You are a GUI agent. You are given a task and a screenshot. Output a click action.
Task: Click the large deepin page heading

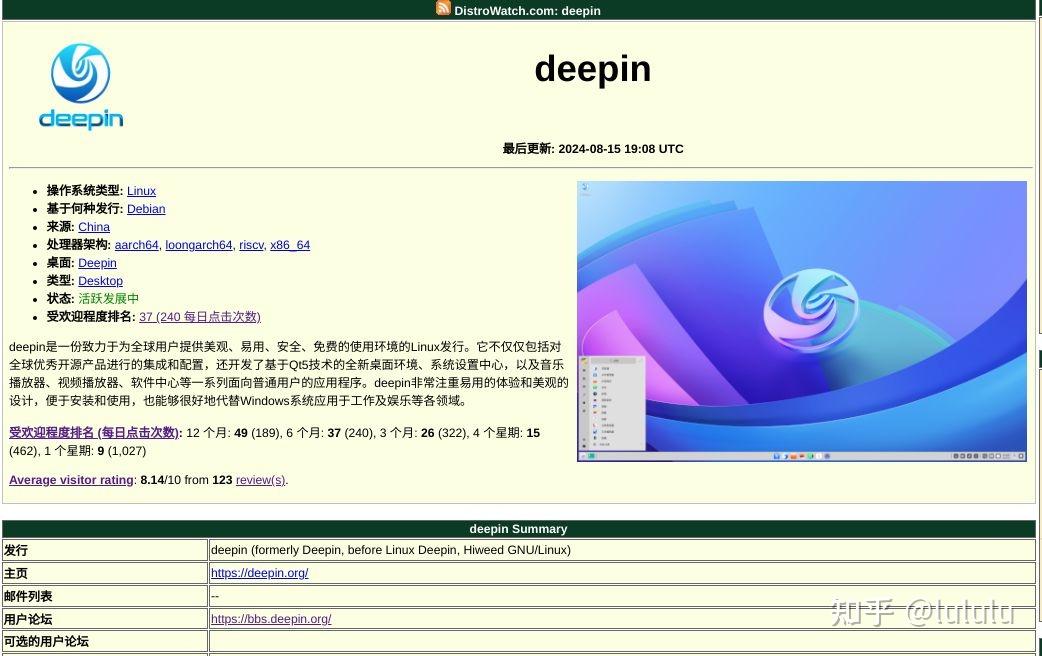pos(593,69)
